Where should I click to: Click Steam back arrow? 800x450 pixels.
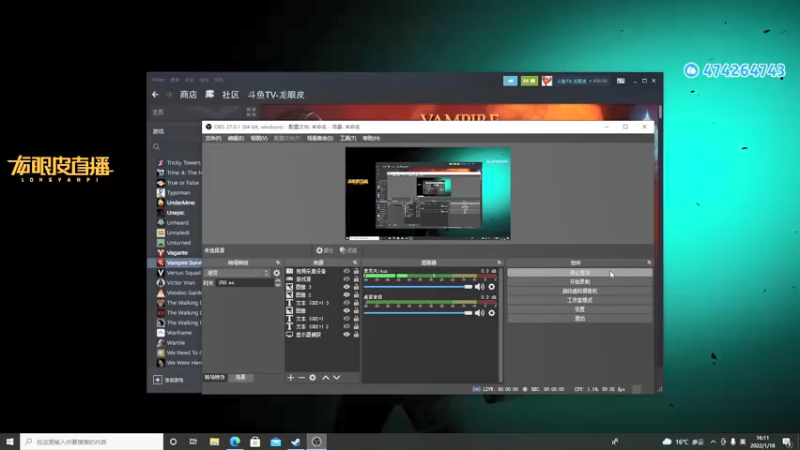click(x=155, y=94)
